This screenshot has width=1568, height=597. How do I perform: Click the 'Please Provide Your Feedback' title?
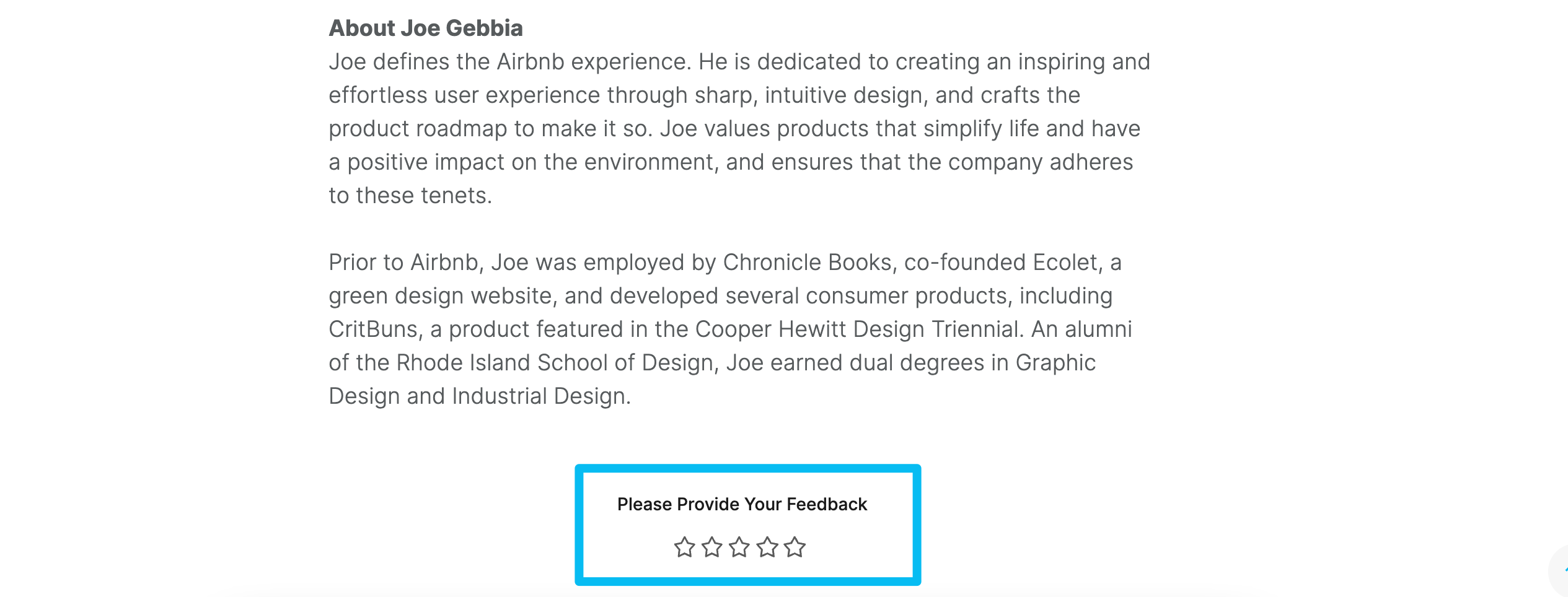(x=742, y=504)
